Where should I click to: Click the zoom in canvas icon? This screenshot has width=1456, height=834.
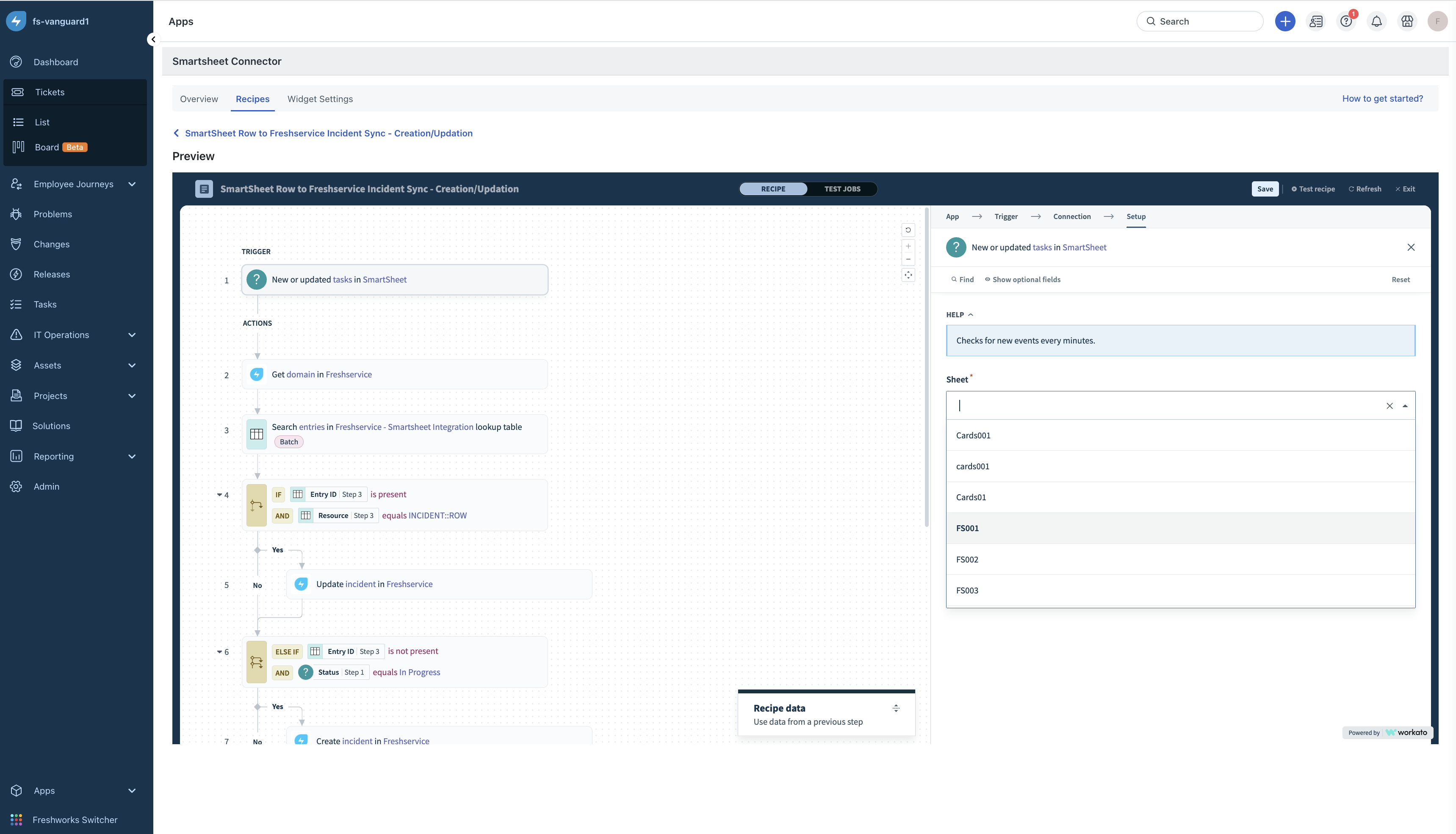pos(908,247)
